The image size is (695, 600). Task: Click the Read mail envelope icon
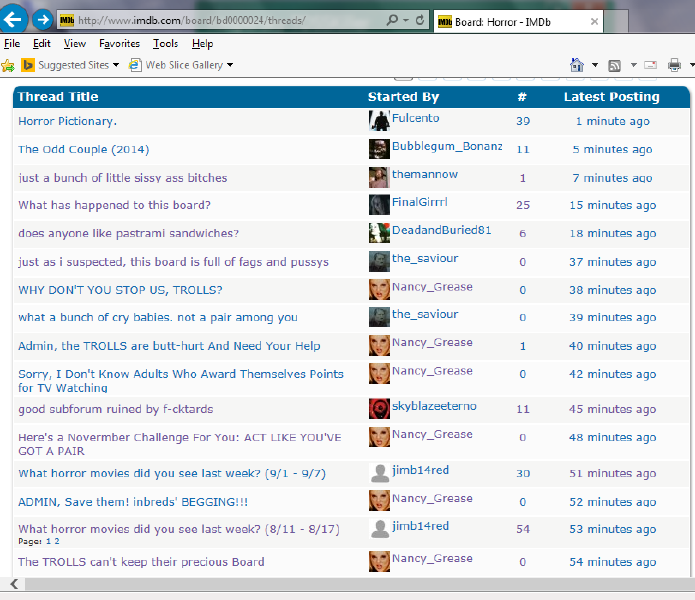pos(650,65)
